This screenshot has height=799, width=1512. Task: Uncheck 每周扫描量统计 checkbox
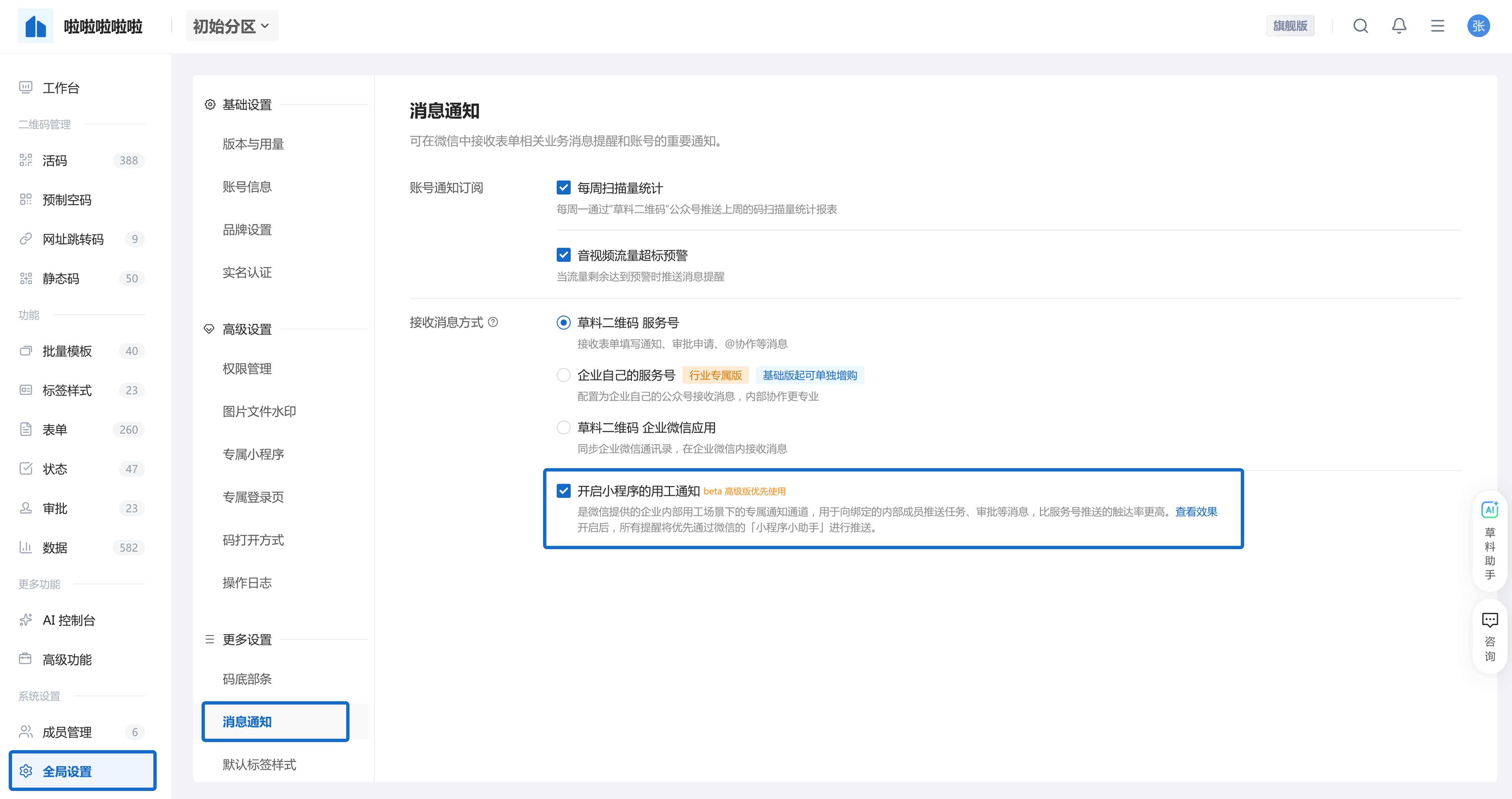[563, 188]
